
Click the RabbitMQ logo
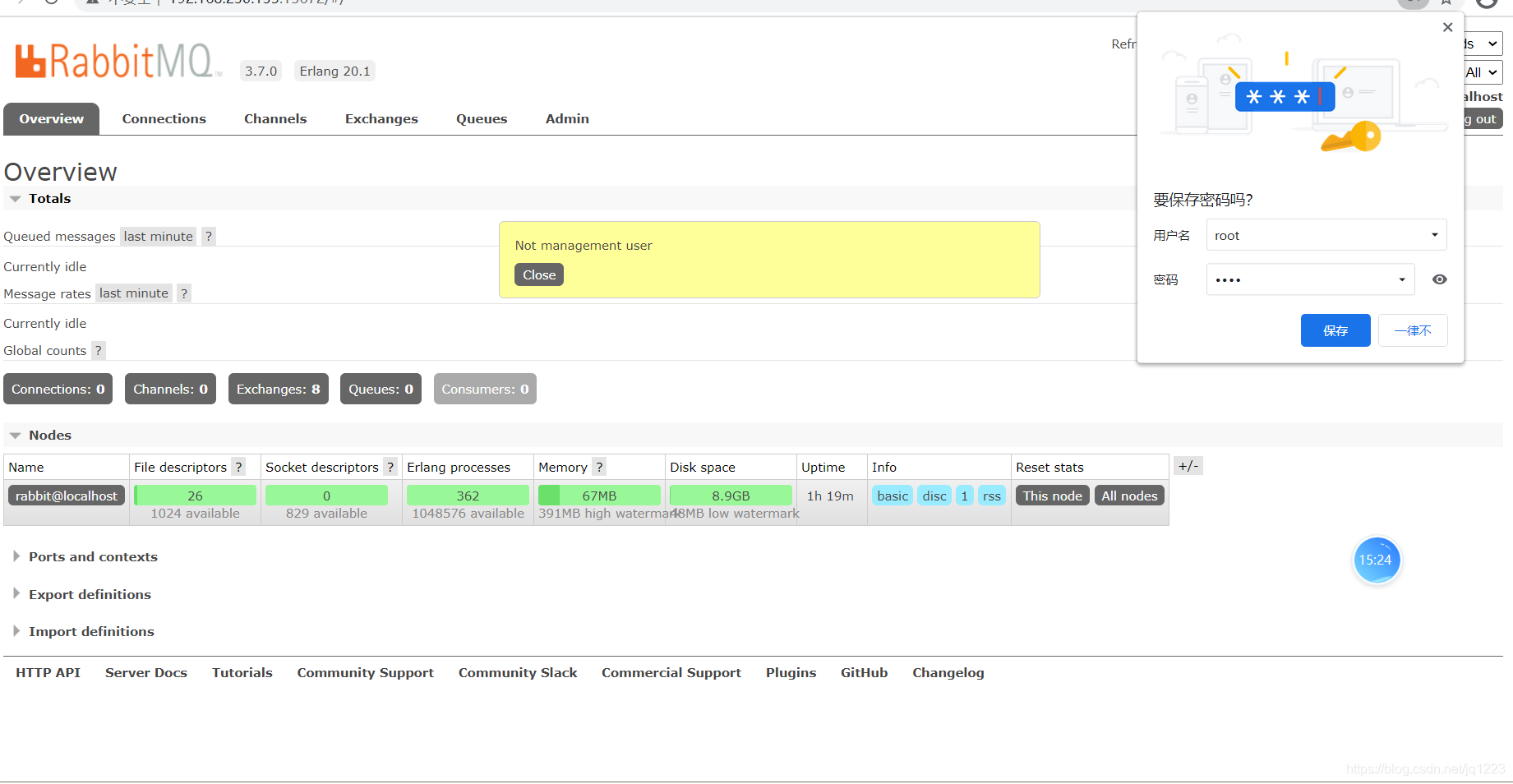click(118, 62)
